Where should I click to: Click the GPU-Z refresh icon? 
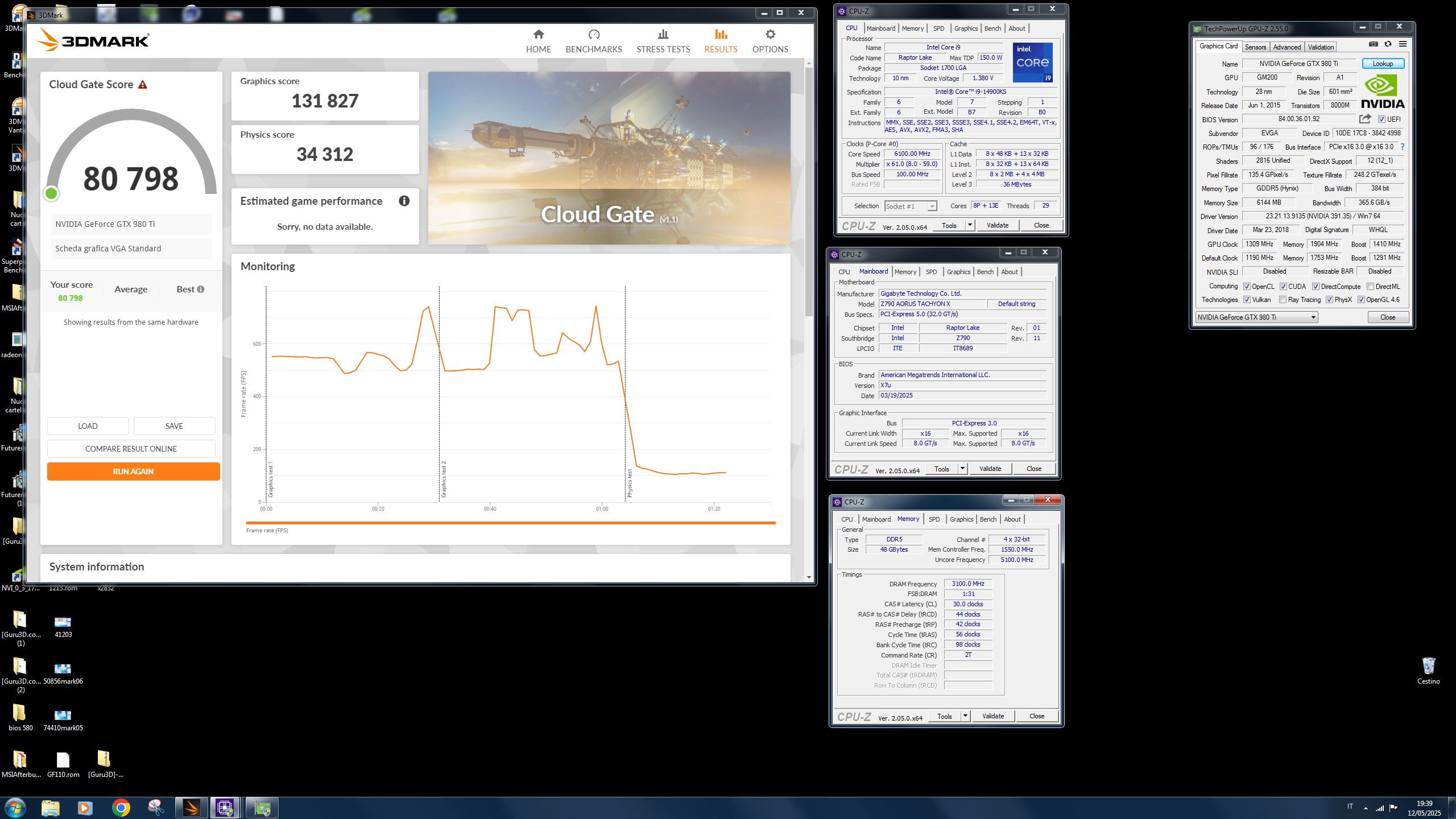pos(1388,44)
